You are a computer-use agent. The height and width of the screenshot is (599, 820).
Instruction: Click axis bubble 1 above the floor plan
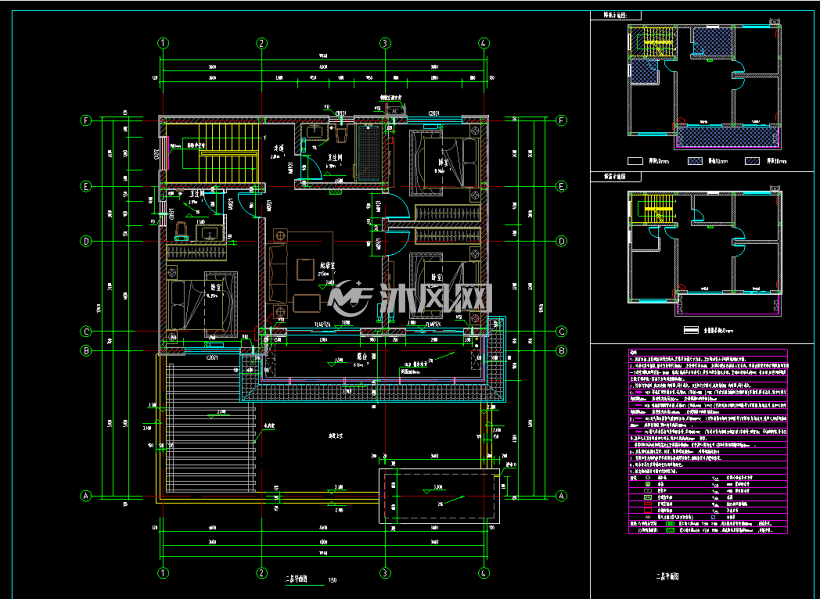coord(164,43)
